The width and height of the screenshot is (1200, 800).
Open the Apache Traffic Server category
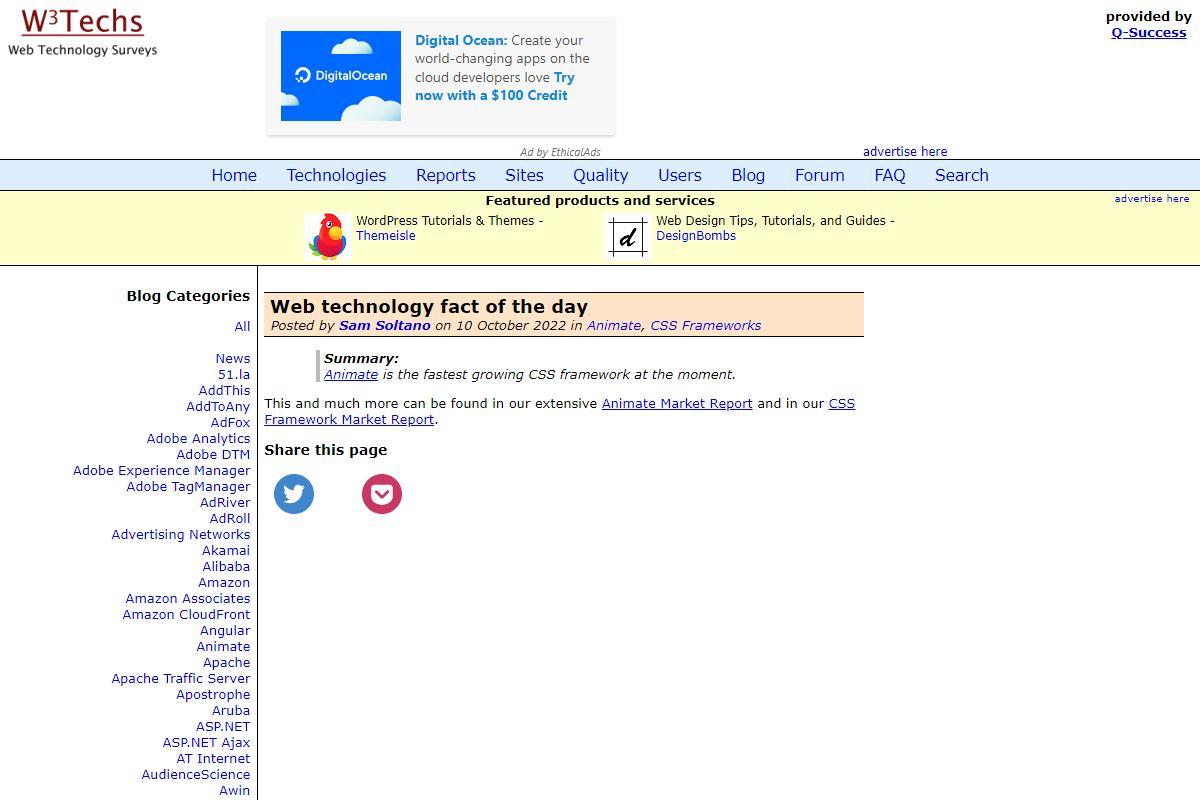click(181, 678)
